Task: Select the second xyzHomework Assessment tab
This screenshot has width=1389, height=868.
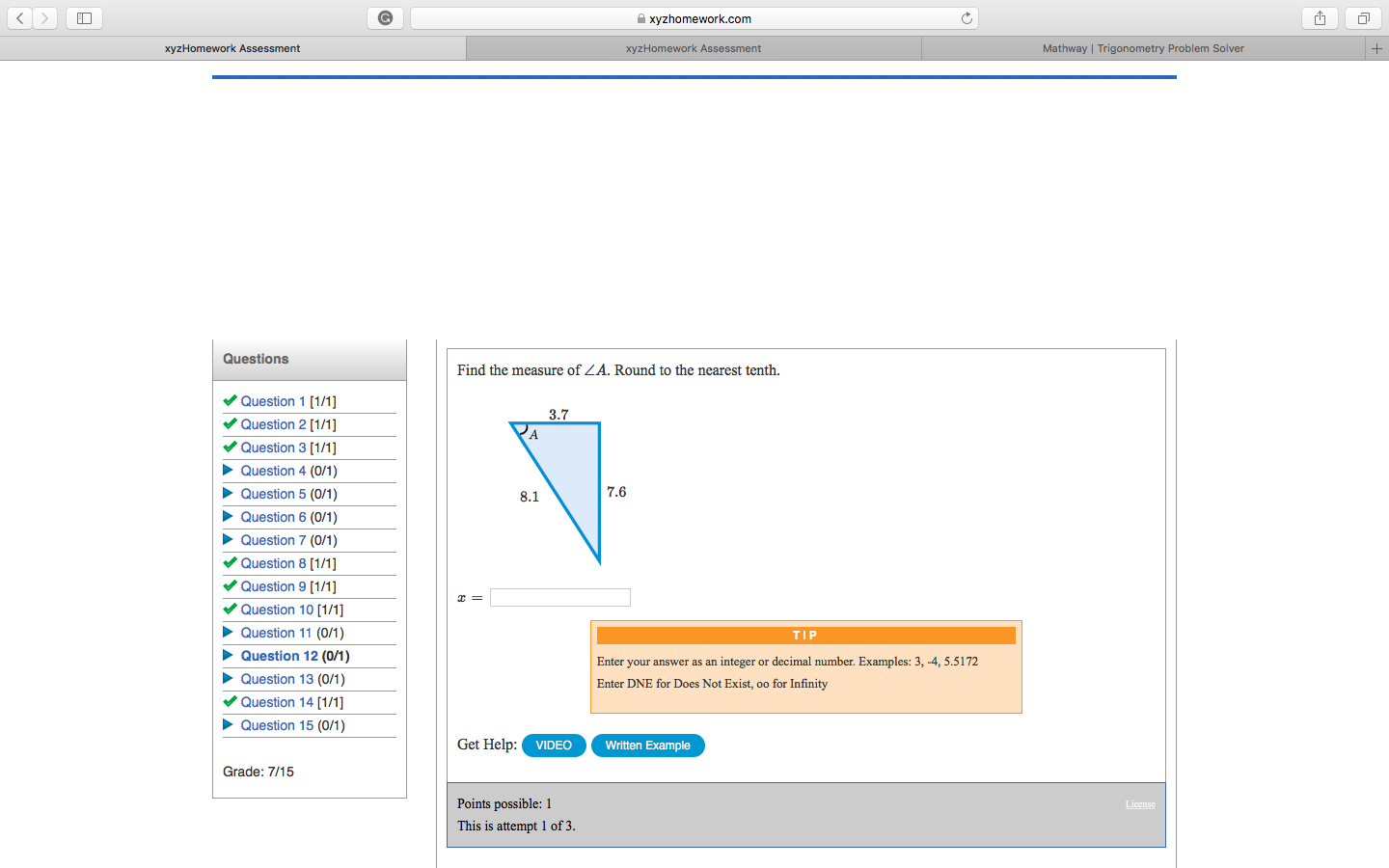Action: tap(693, 47)
